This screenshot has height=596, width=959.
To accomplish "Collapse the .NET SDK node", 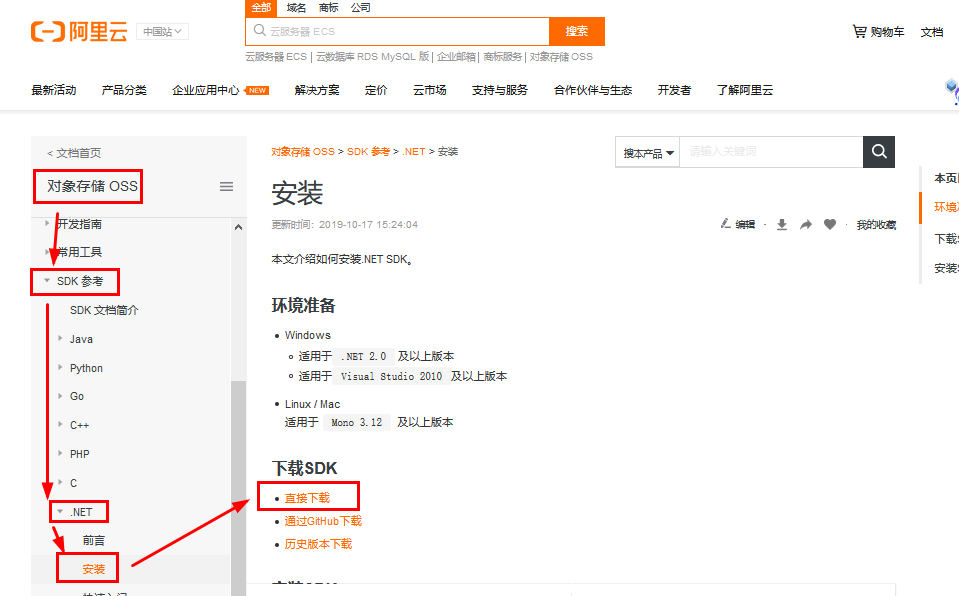I will point(60,511).
